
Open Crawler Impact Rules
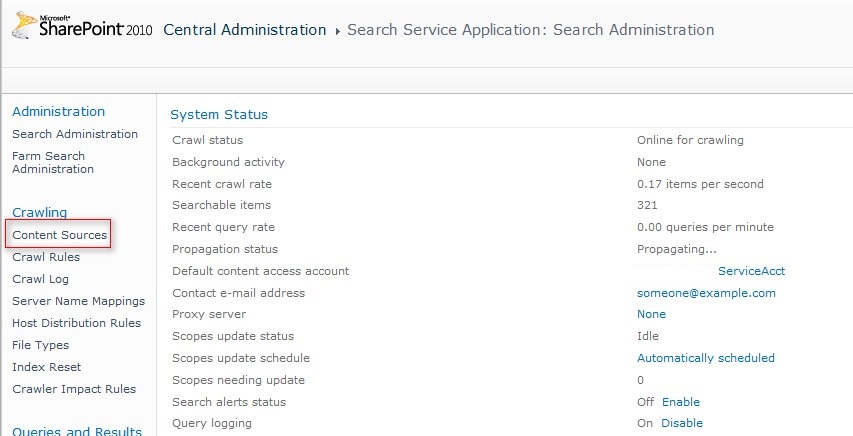pyautogui.click(x=74, y=389)
